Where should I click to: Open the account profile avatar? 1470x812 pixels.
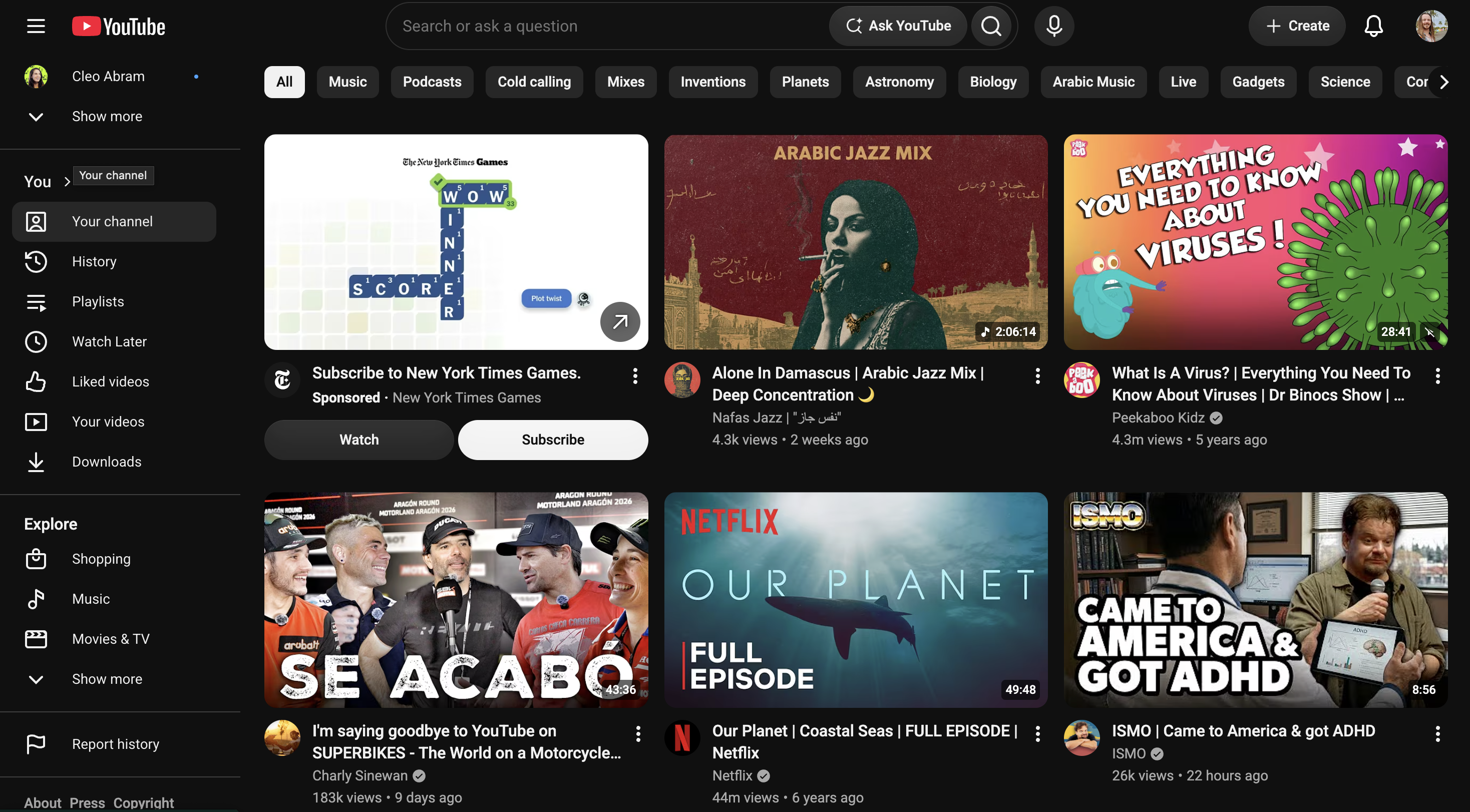(1431, 26)
